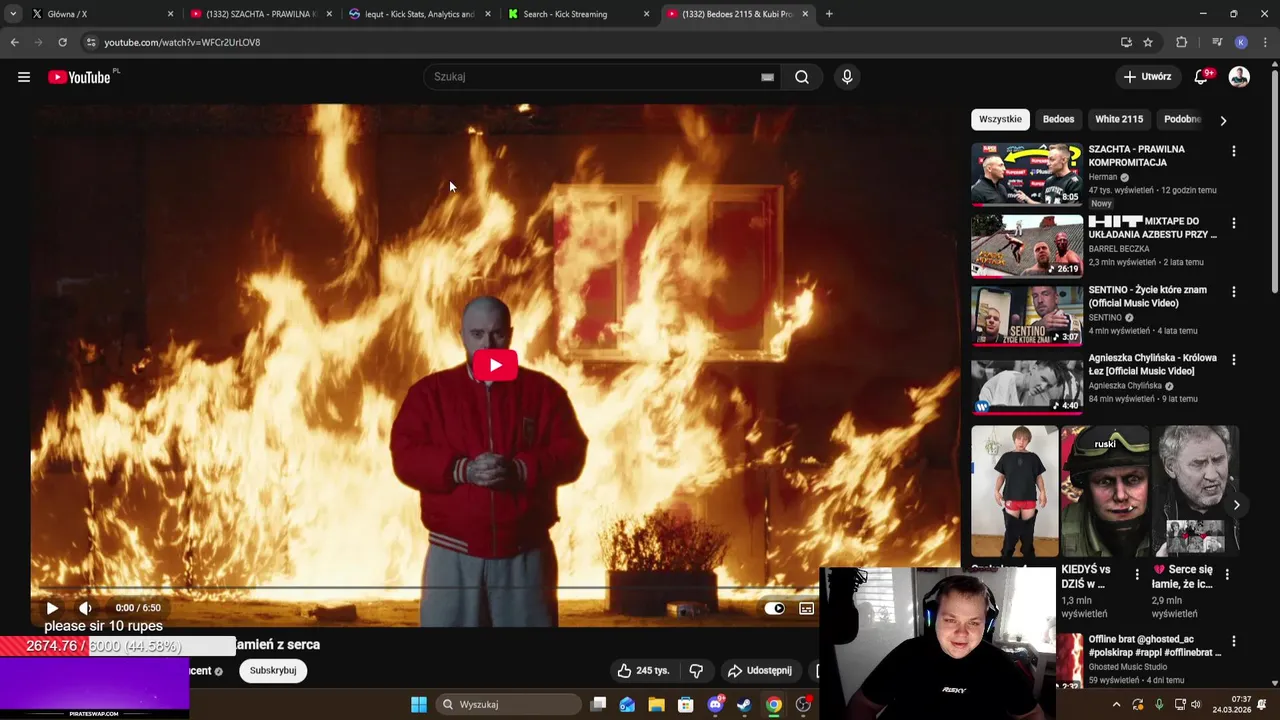Open the Chrome profile K avatar
Viewport: 1280px width, 720px height.
click(x=1241, y=42)
